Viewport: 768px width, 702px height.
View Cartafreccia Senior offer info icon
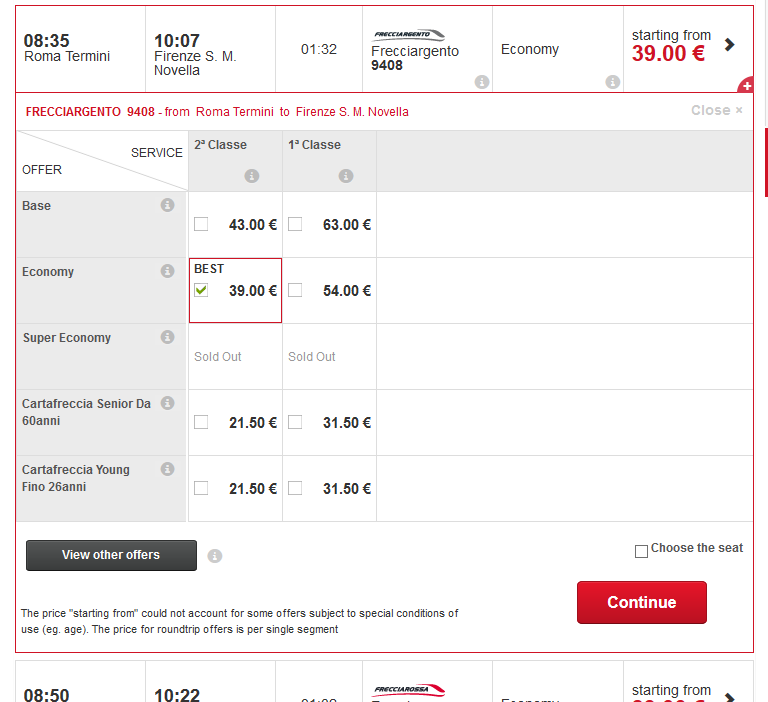point(168,403)
